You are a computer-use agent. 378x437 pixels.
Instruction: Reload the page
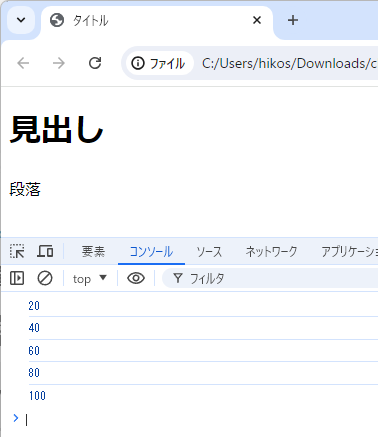point(95,63)
